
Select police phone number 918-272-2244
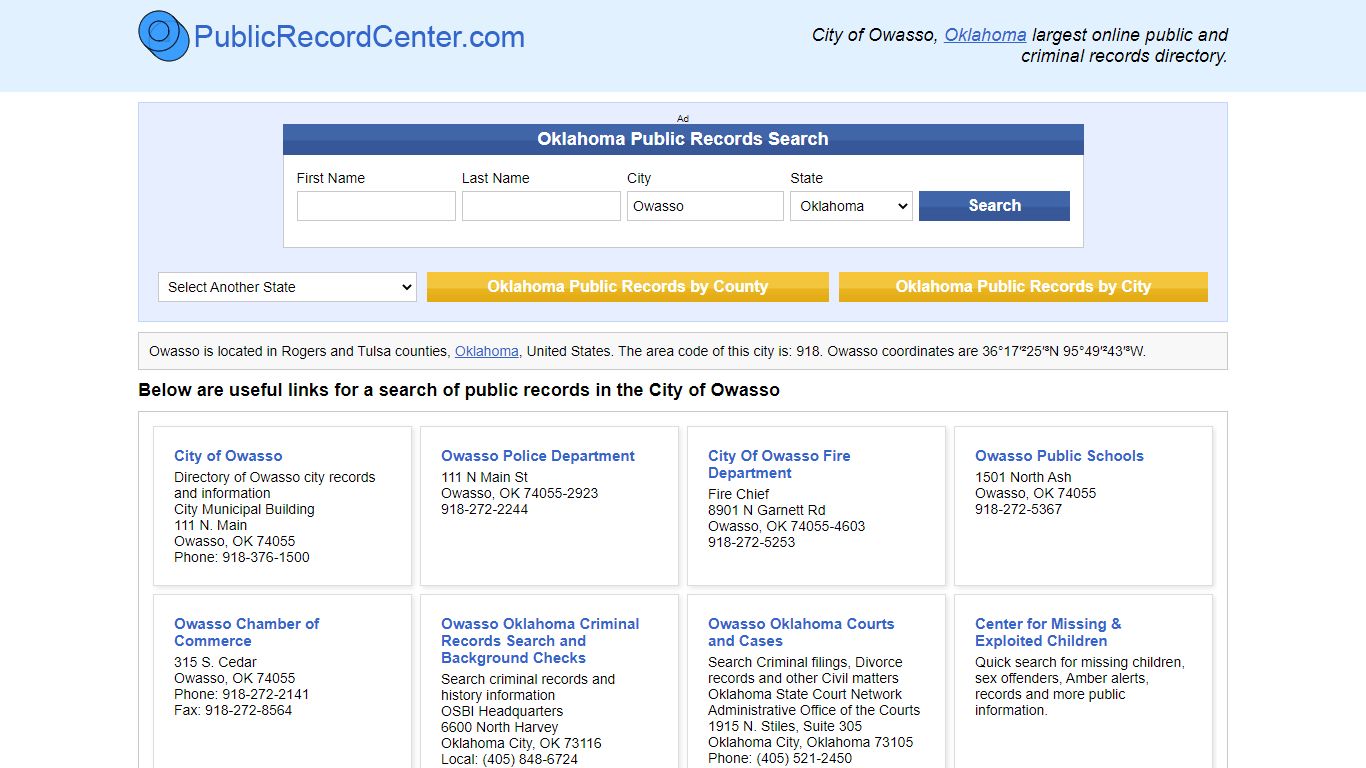click(x=485, y=509)
